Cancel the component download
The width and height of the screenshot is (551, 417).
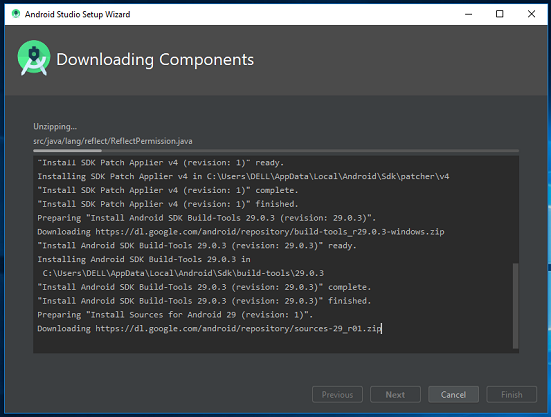pos(453,395)
